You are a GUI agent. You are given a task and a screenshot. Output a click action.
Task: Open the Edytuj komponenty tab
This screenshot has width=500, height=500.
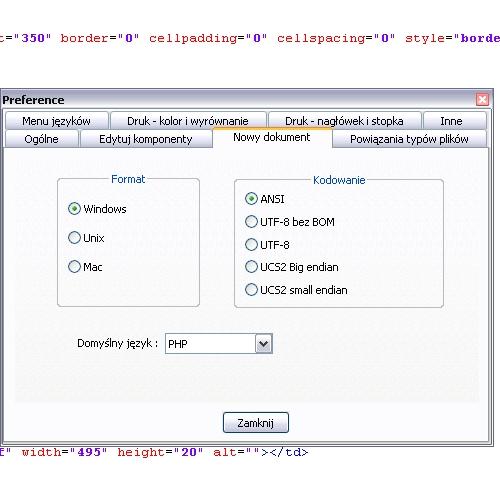[146, 139]
